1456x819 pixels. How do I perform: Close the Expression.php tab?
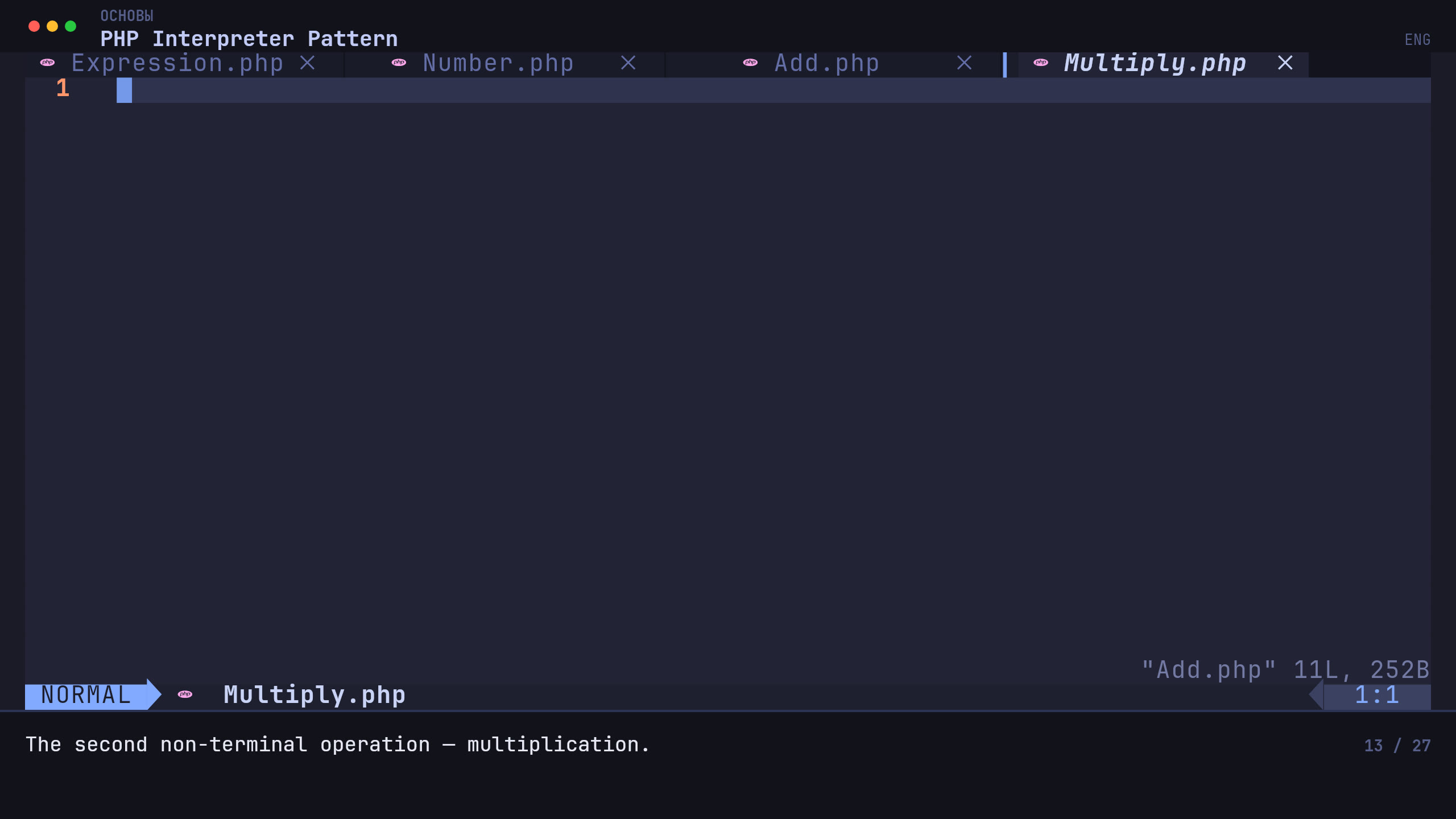(308, 63)
